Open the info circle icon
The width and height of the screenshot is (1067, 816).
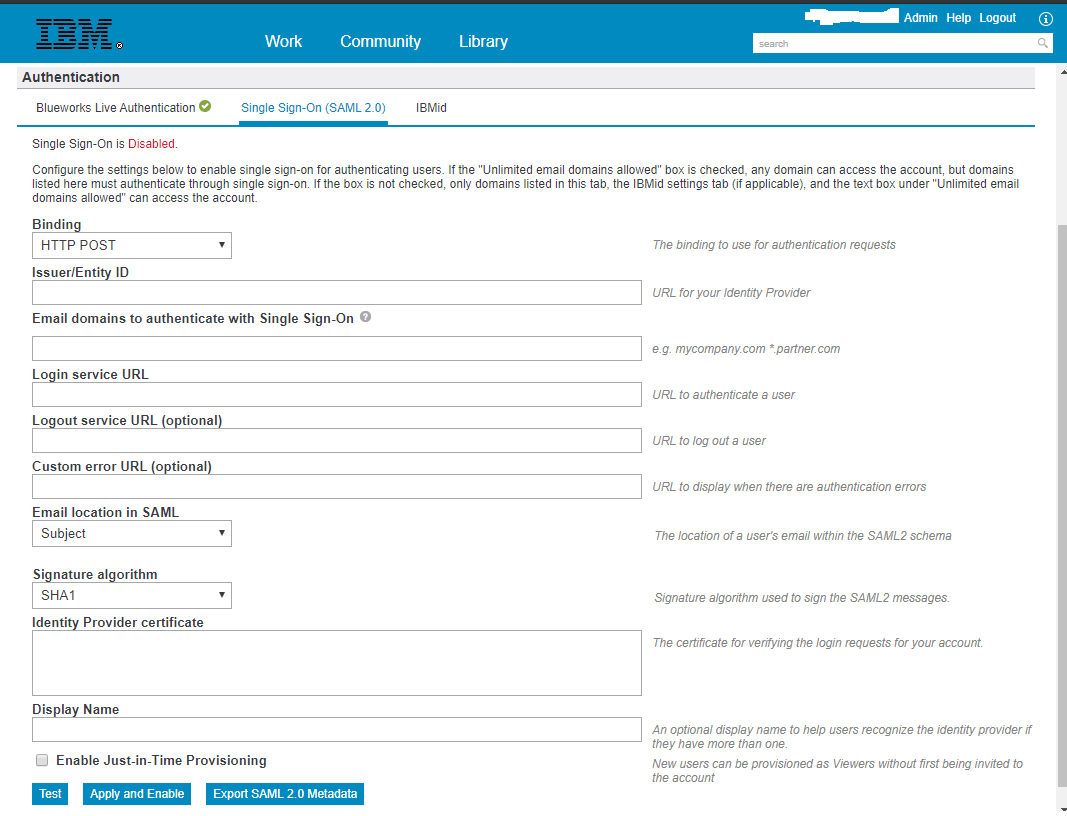coord(1046,19)
